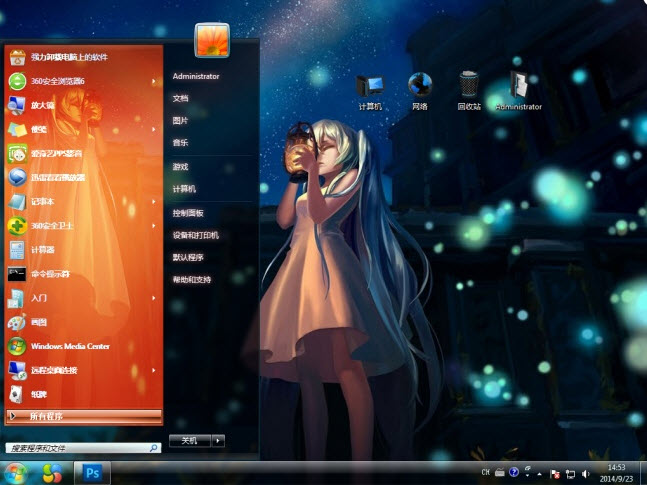Image resolution: width=647 pixels, height=485 pixels.
Task: Click the volume speaker icon in the system tray
Action: click(584, 472)
